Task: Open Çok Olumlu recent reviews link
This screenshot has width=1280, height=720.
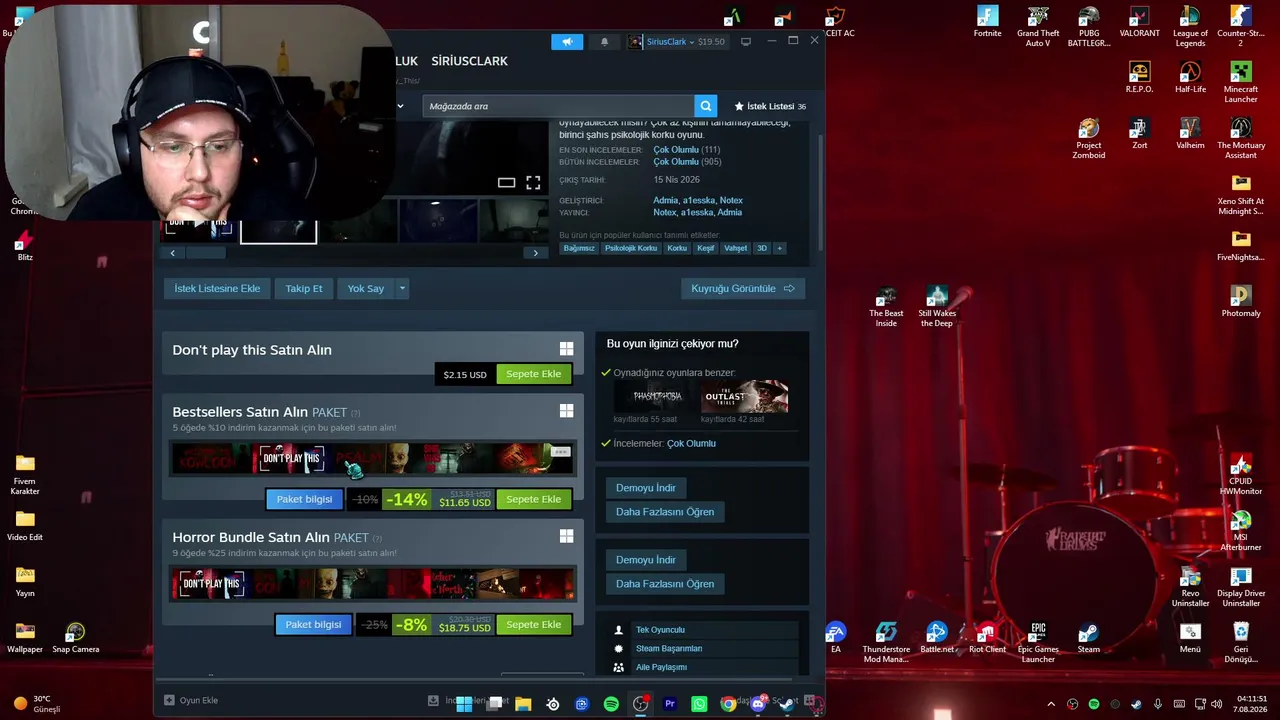Action: (676, 150)
